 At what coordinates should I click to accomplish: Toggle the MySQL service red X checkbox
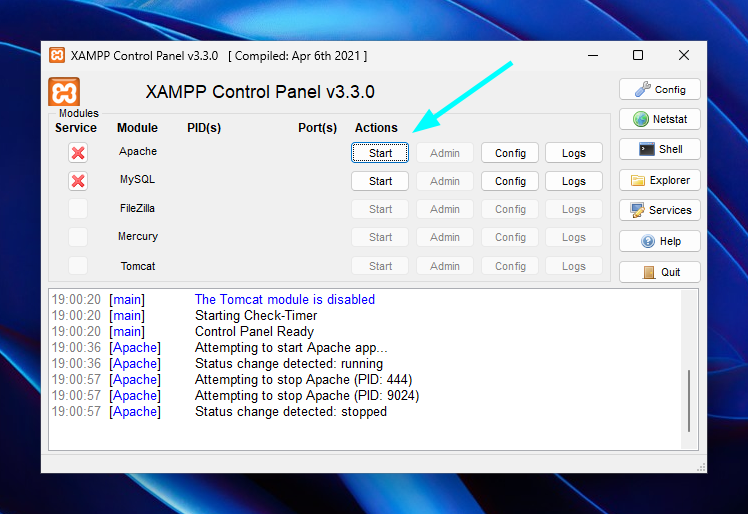tap(78, 181)
